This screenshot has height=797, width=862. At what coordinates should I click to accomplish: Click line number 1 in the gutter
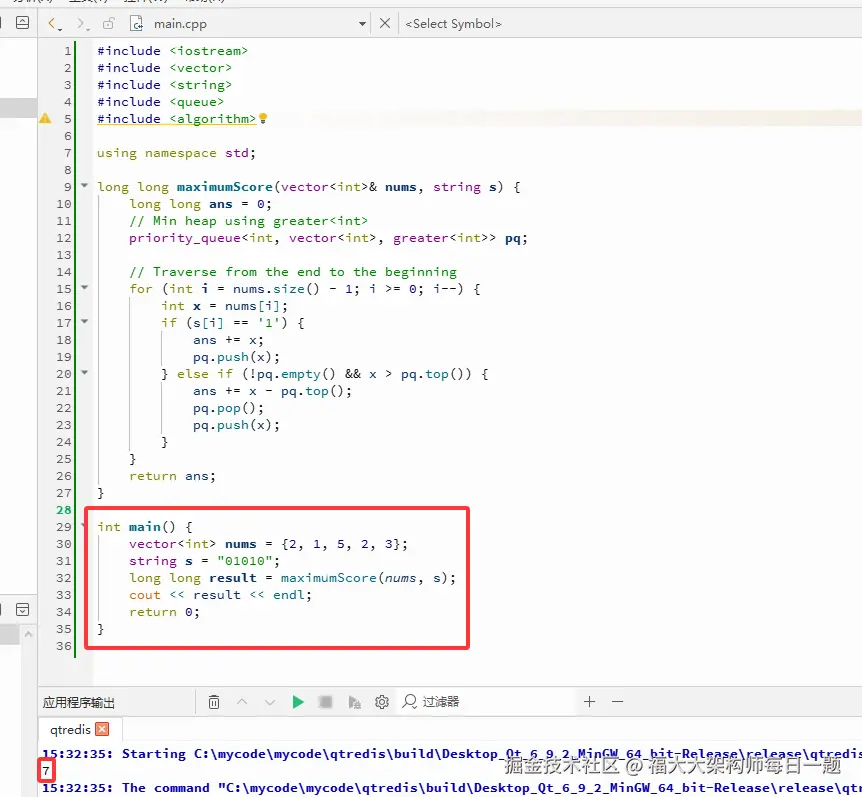click(68, 51)
